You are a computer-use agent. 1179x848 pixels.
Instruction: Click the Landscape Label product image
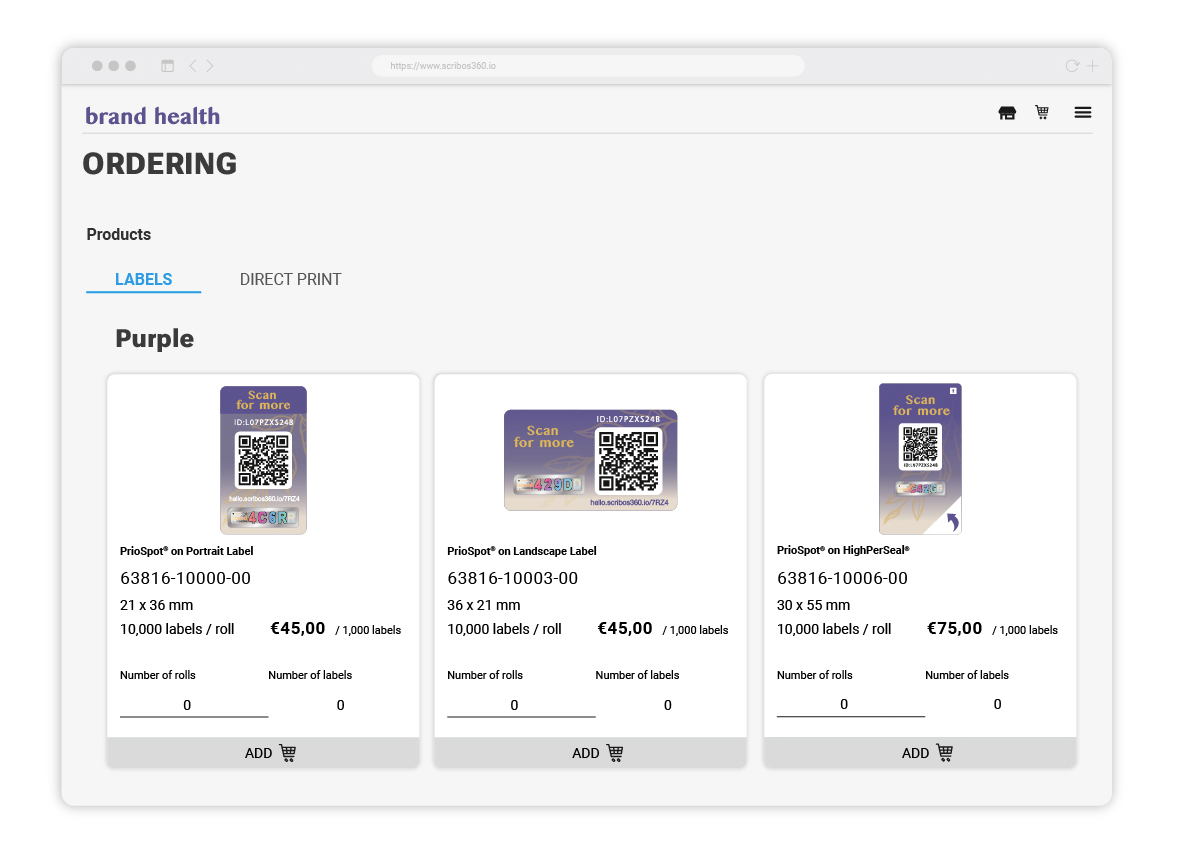(x=590, y=460)
